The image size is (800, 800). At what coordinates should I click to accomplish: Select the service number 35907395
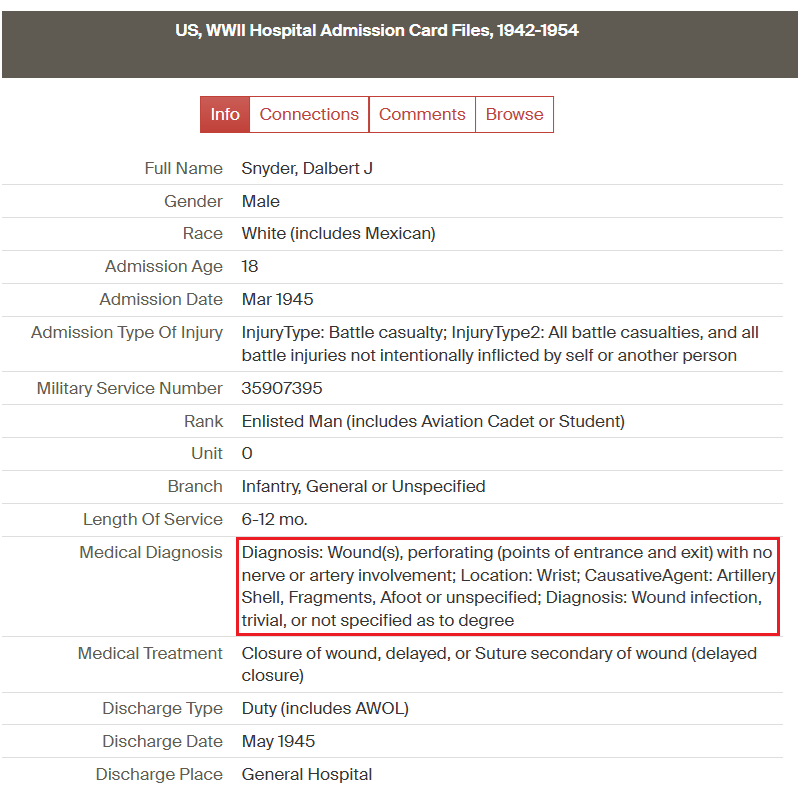coord(282,388)
